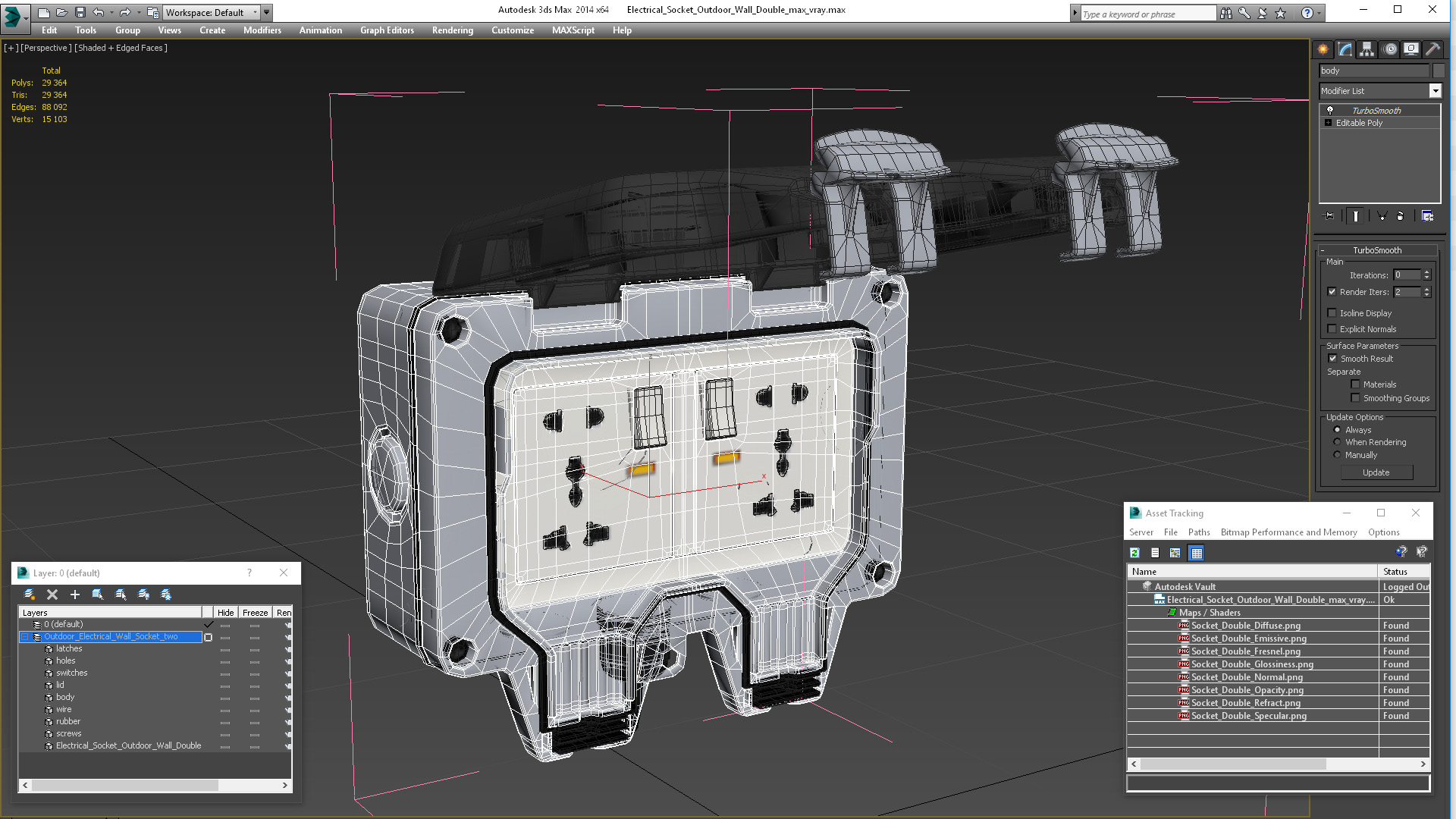Click the object color swatch beside body
This screenshot has height=819, width=1456.
point(1439,71)
